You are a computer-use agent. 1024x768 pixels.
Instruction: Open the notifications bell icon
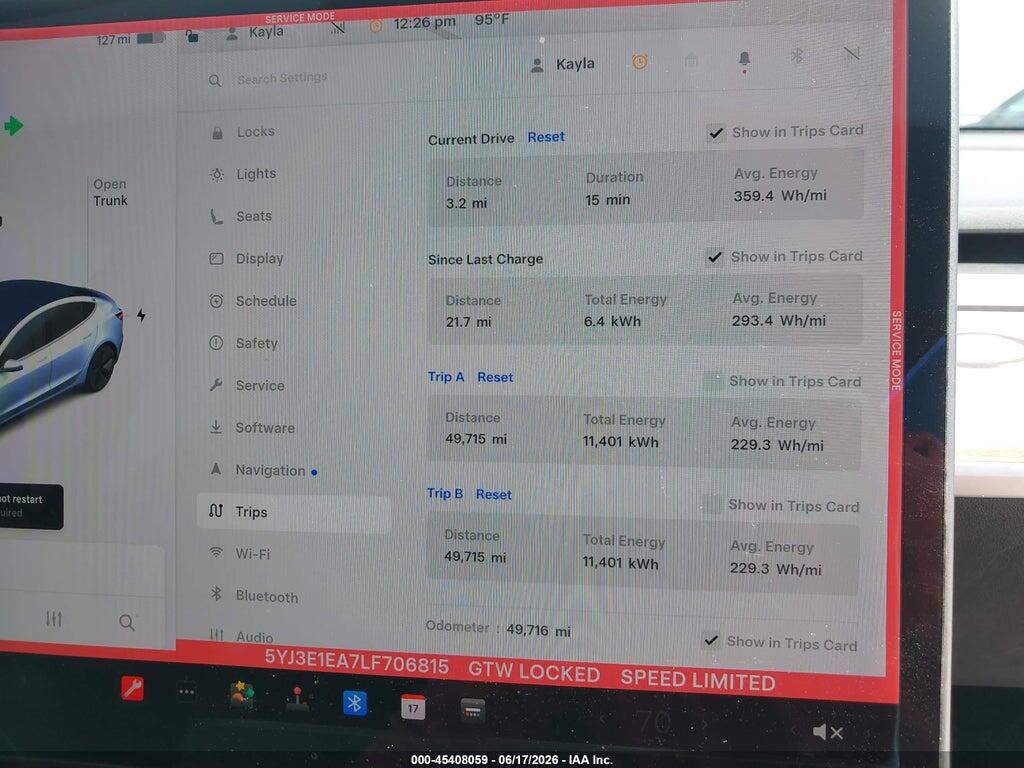[744, 59]
